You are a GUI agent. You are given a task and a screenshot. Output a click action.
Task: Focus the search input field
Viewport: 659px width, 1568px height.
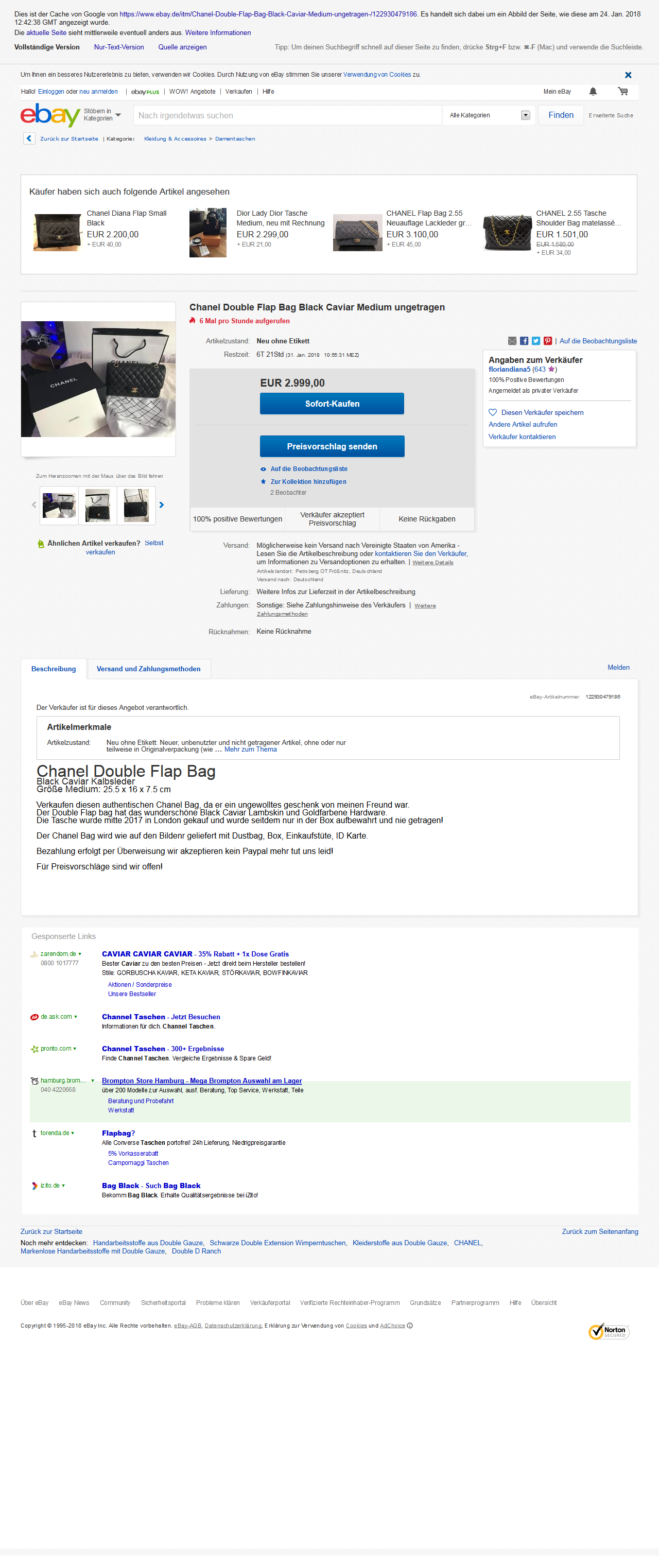[287, 116]
